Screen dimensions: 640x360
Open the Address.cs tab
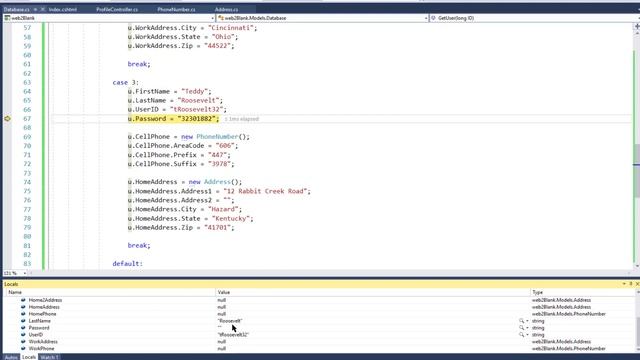click(227, 9)
